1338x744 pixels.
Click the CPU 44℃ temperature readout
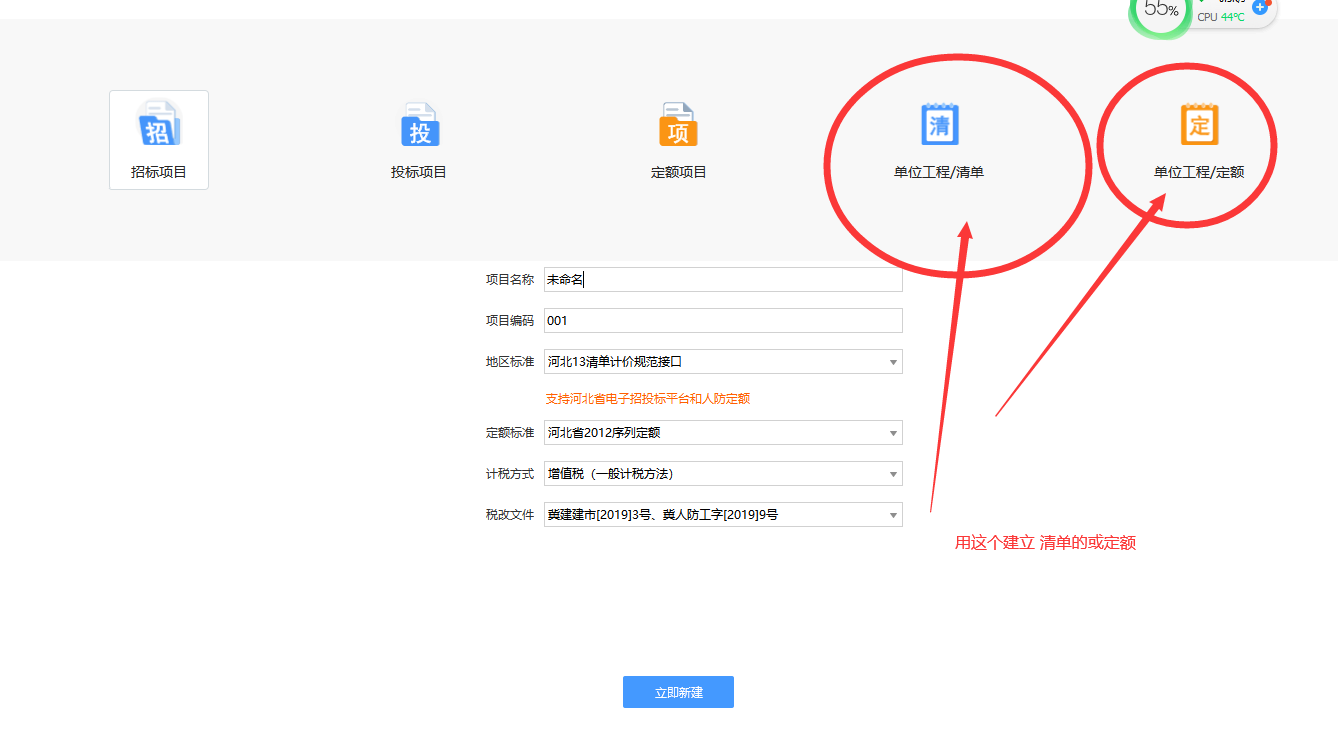coord(1221,17)
